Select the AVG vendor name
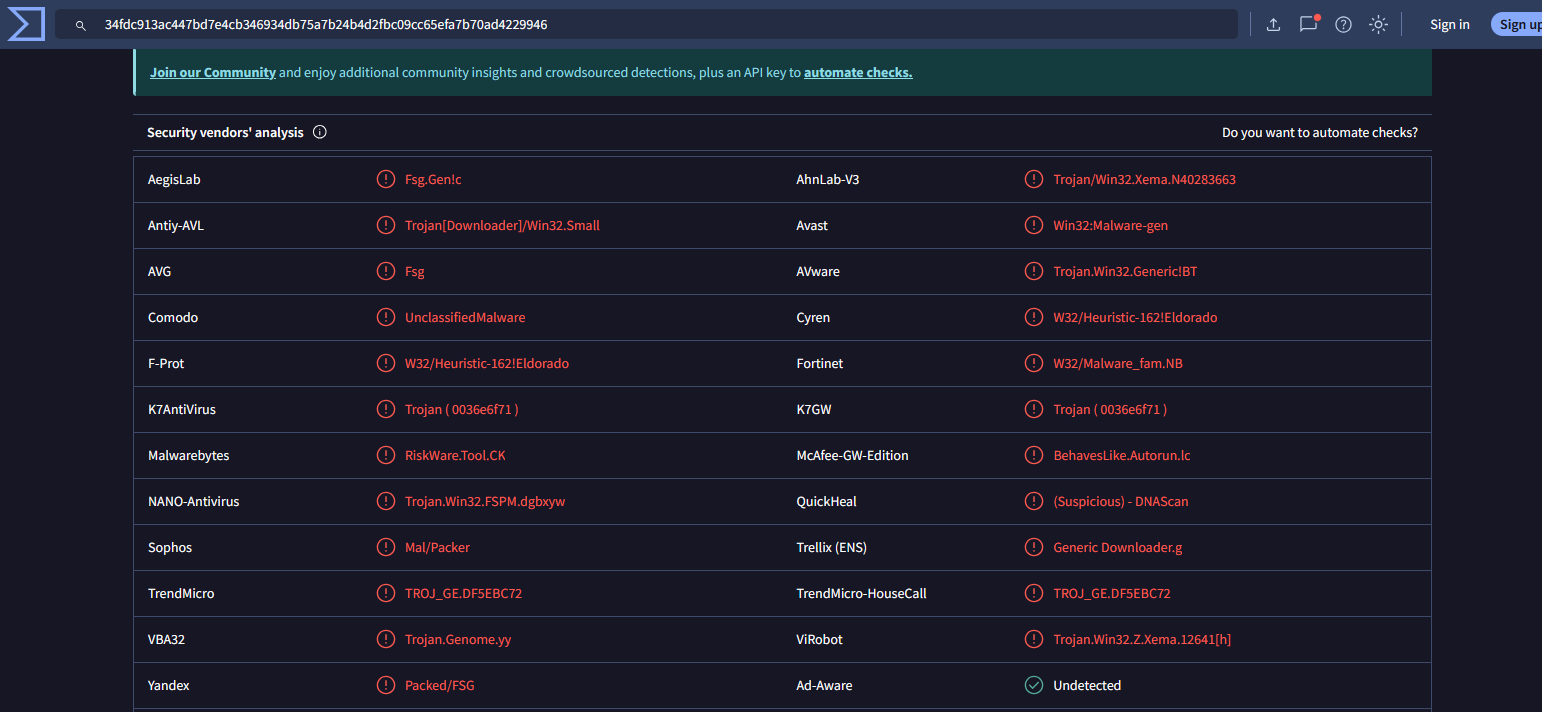 [160, 271]
